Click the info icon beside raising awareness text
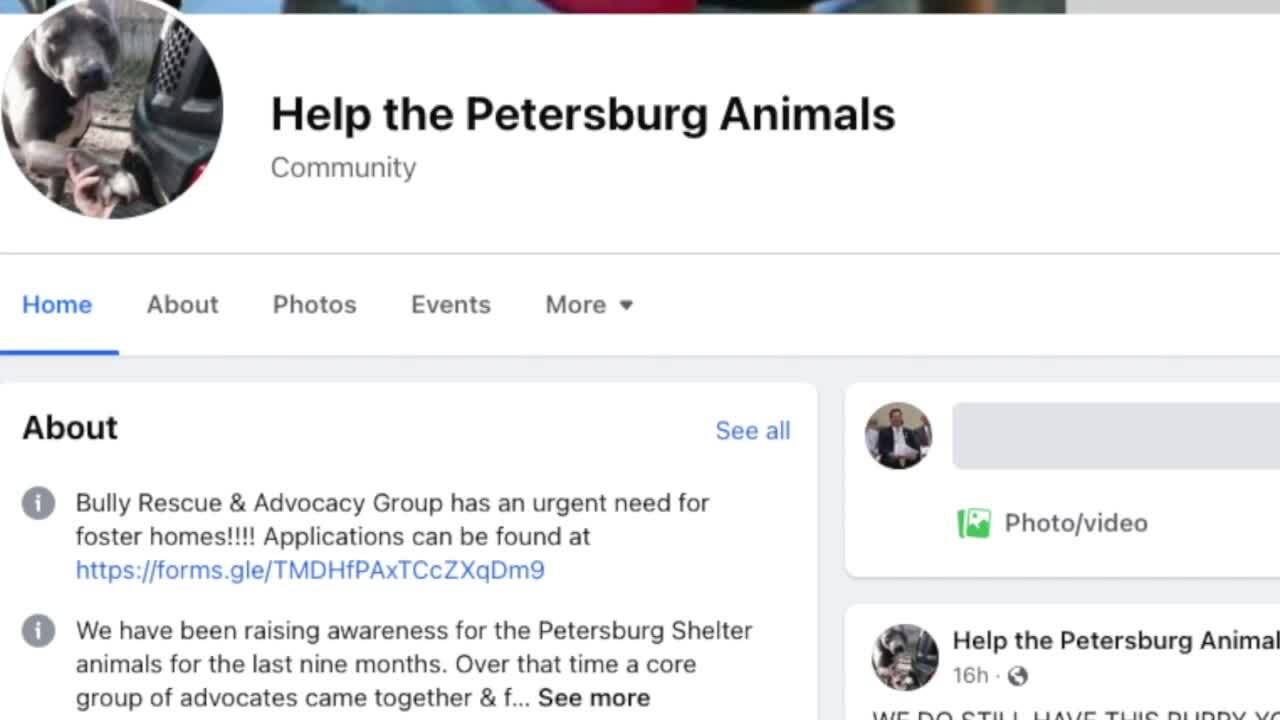 (x=38, y=631)
